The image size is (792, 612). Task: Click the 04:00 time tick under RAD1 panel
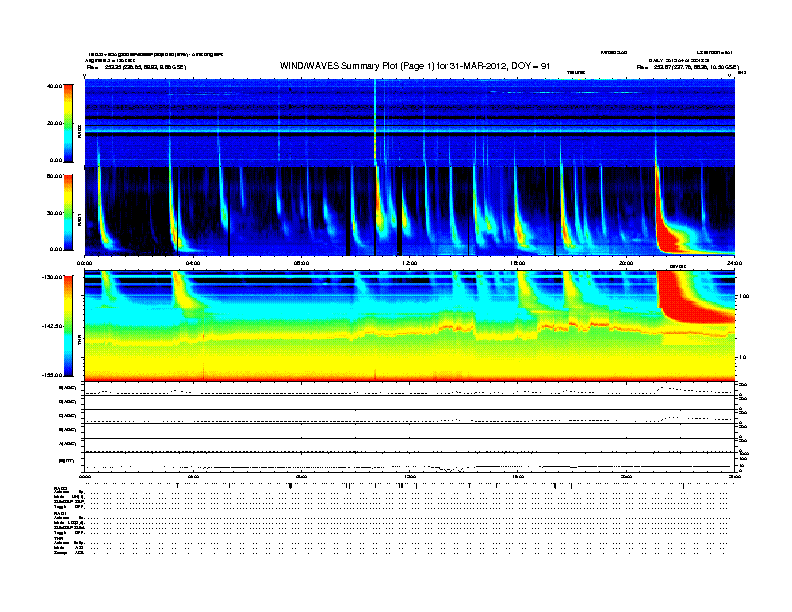(x=193, y=263)
